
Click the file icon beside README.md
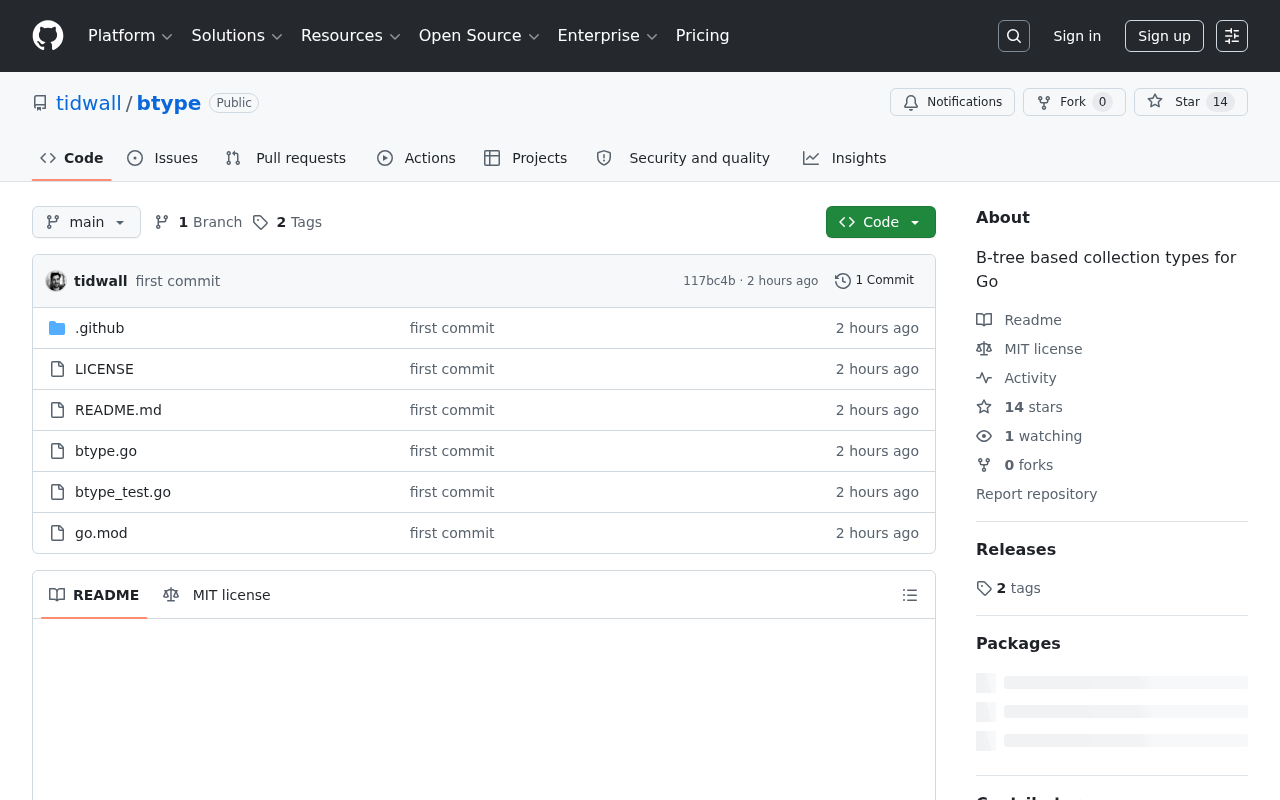(57, 410)
